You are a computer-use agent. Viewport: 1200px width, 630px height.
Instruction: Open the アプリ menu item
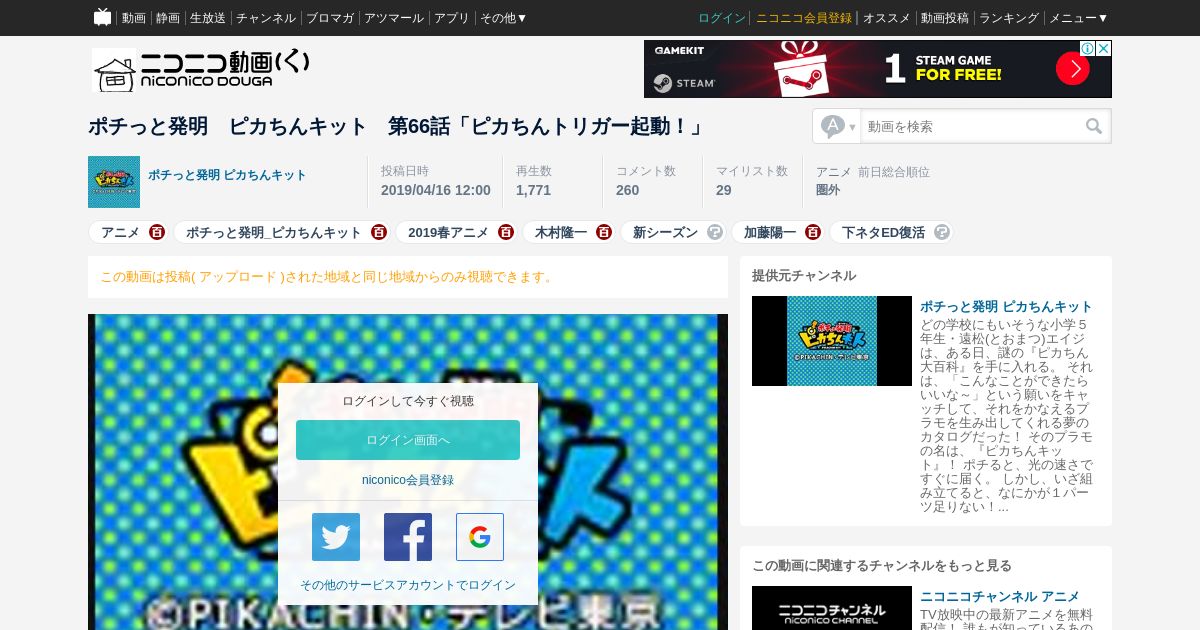pyautogui.click(x=452, y=18)
